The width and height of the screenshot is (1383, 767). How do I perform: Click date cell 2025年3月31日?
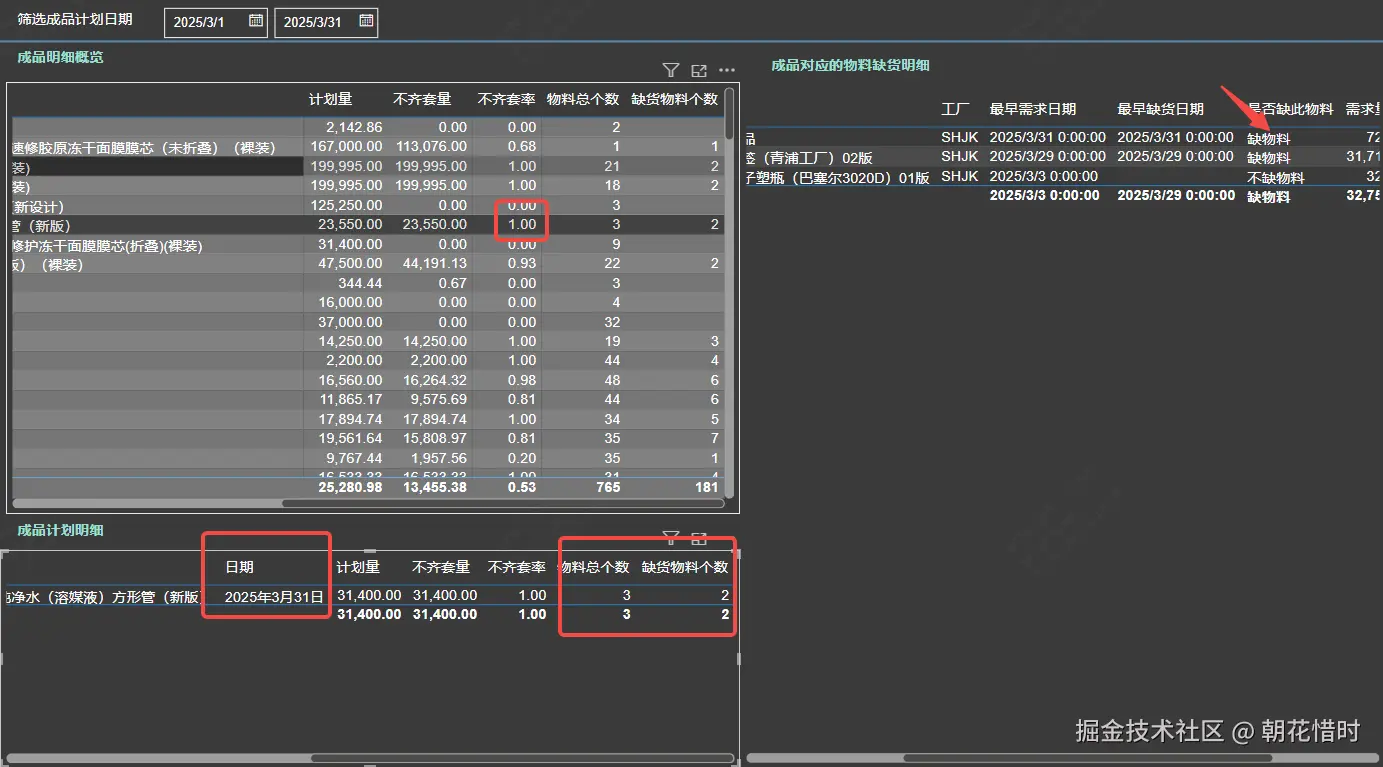pos(274,596)
